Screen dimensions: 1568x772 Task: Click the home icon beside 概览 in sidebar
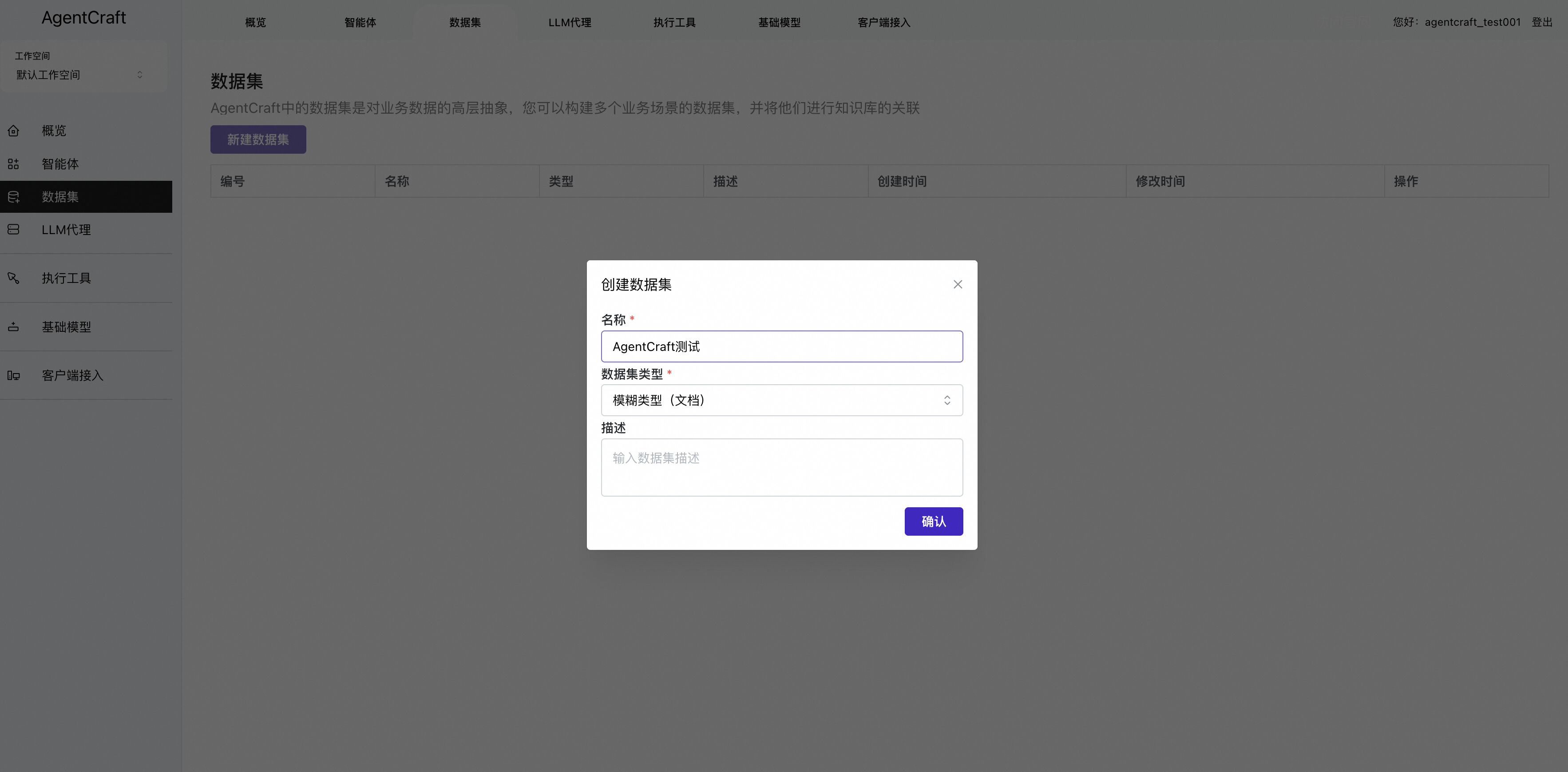pyautogui.click(x=13, y=131)
